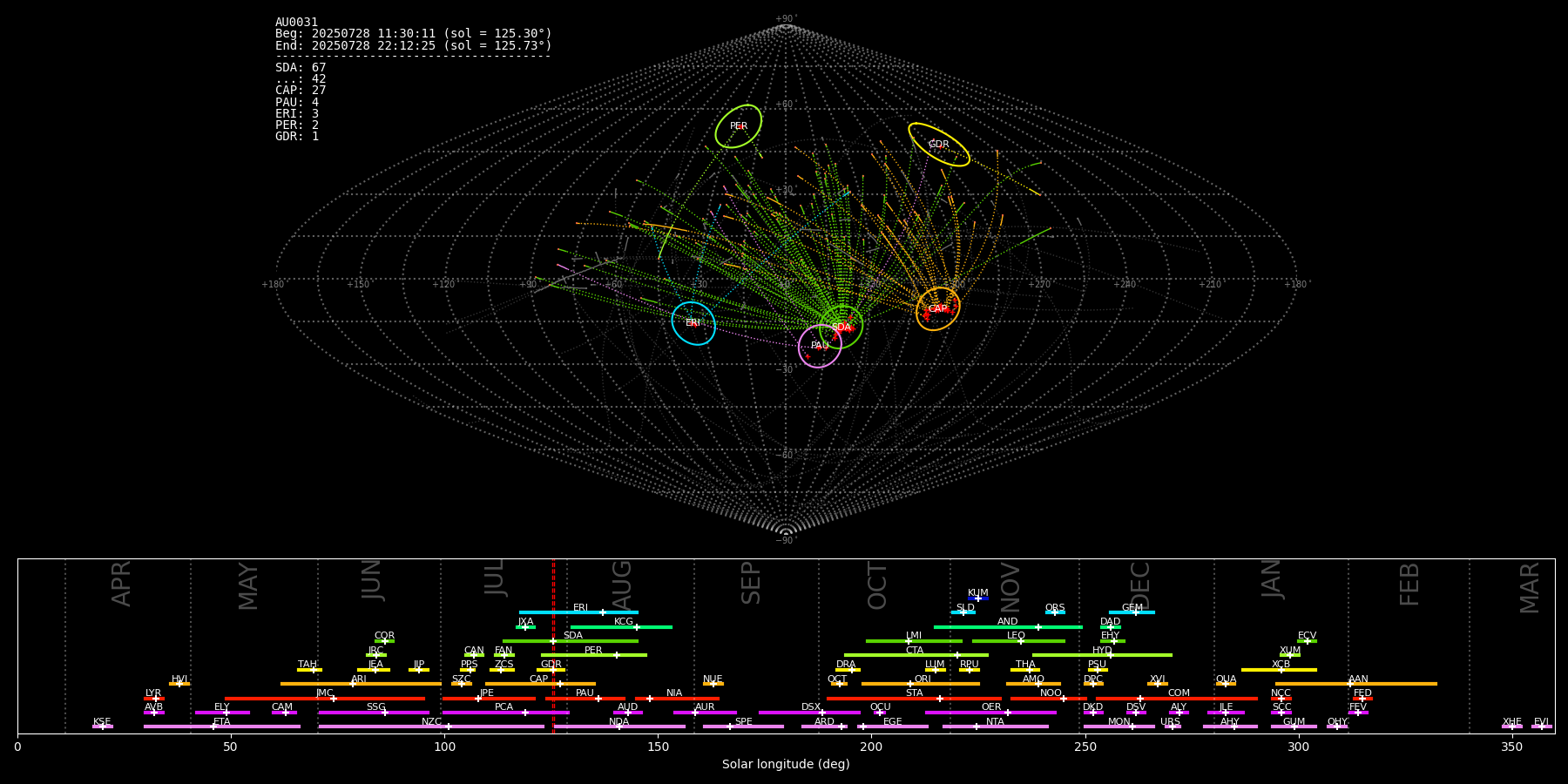
Task: Click the 'Solar longitude (deg)' axis label
Action: pyautogui.click(x=786, y=765)
